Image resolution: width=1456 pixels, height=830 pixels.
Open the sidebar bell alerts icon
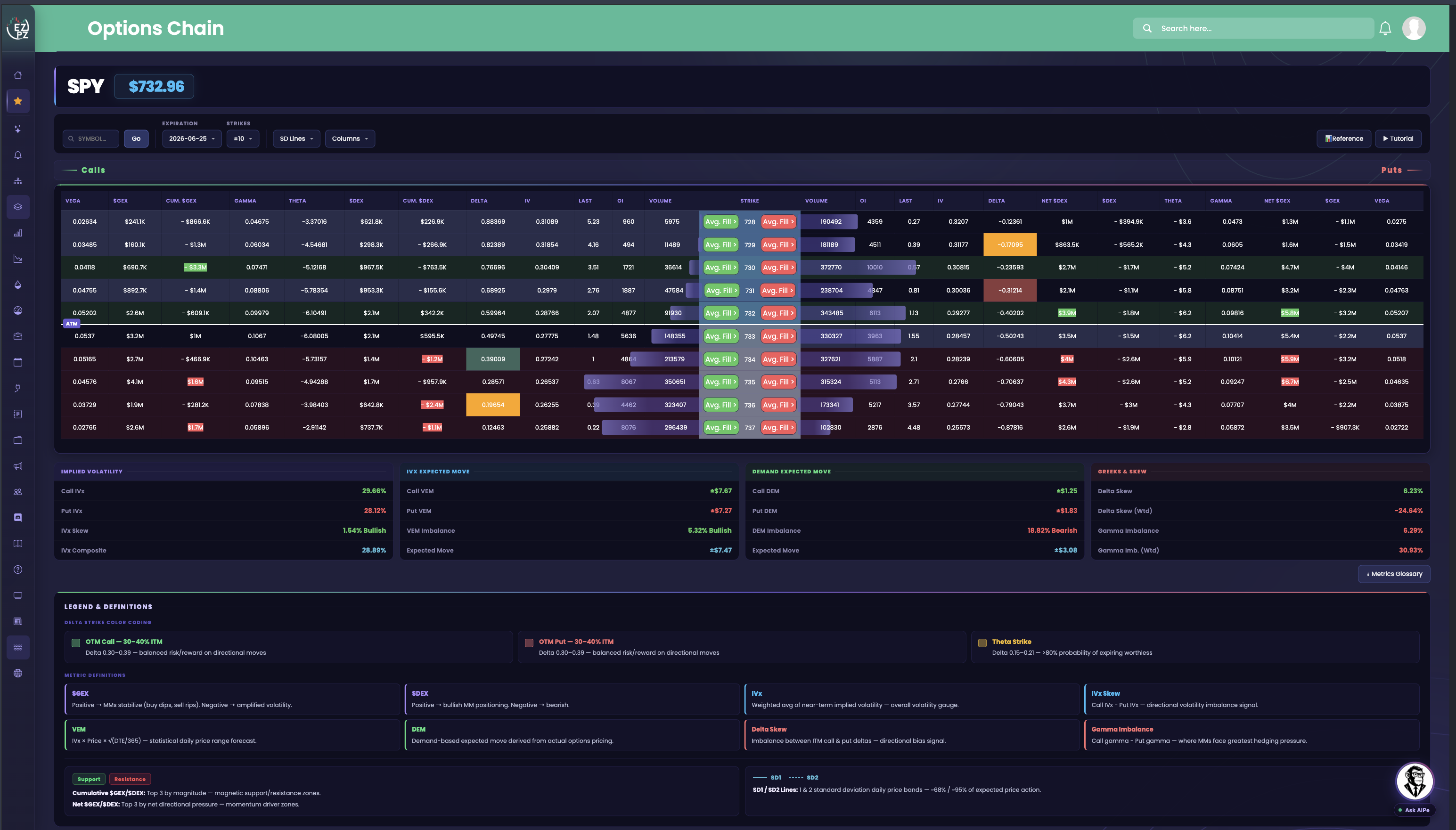[x=18, y=155]
